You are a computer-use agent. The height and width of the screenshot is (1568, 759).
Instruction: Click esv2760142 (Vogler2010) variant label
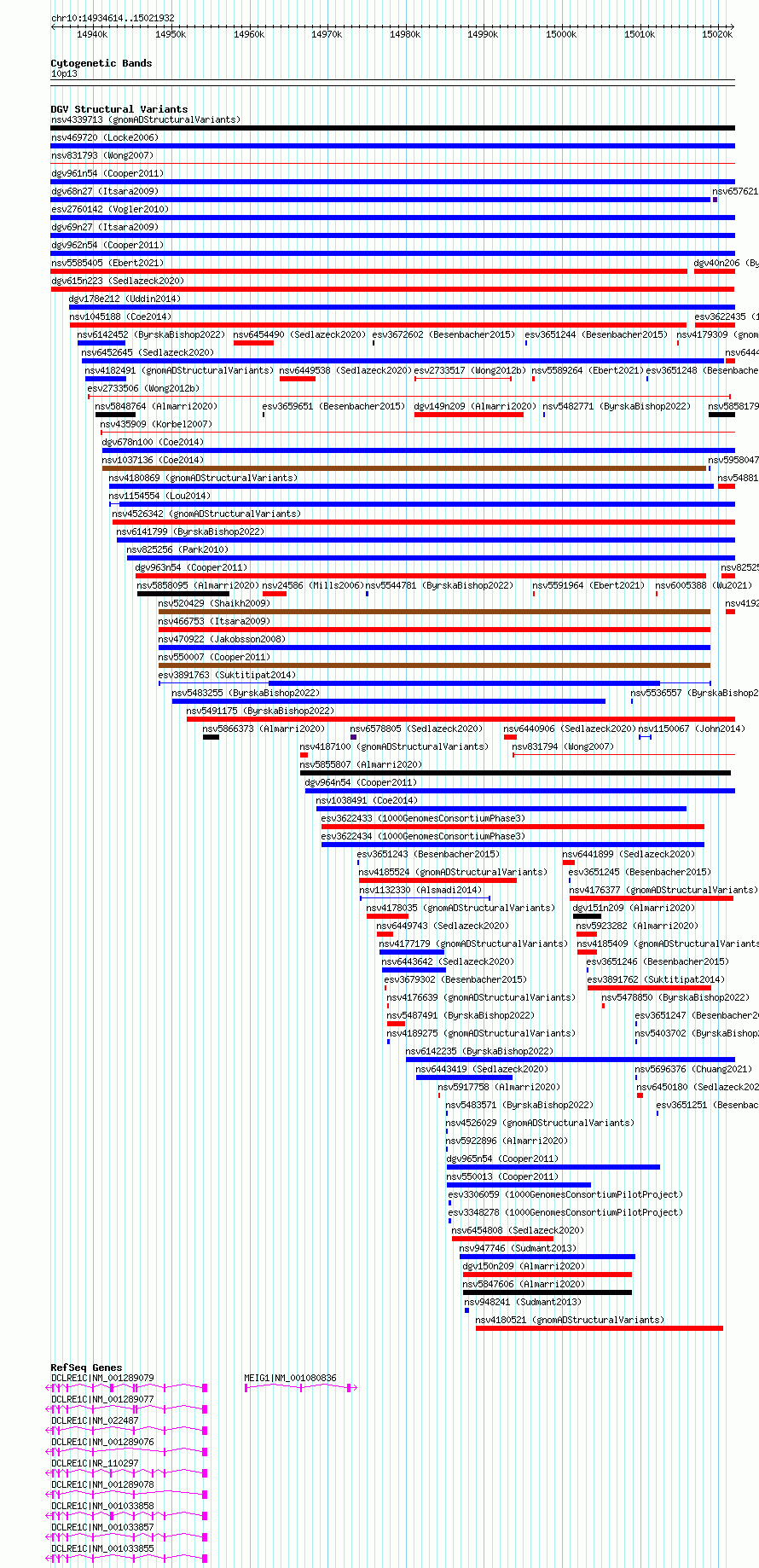tap(110, 209)
